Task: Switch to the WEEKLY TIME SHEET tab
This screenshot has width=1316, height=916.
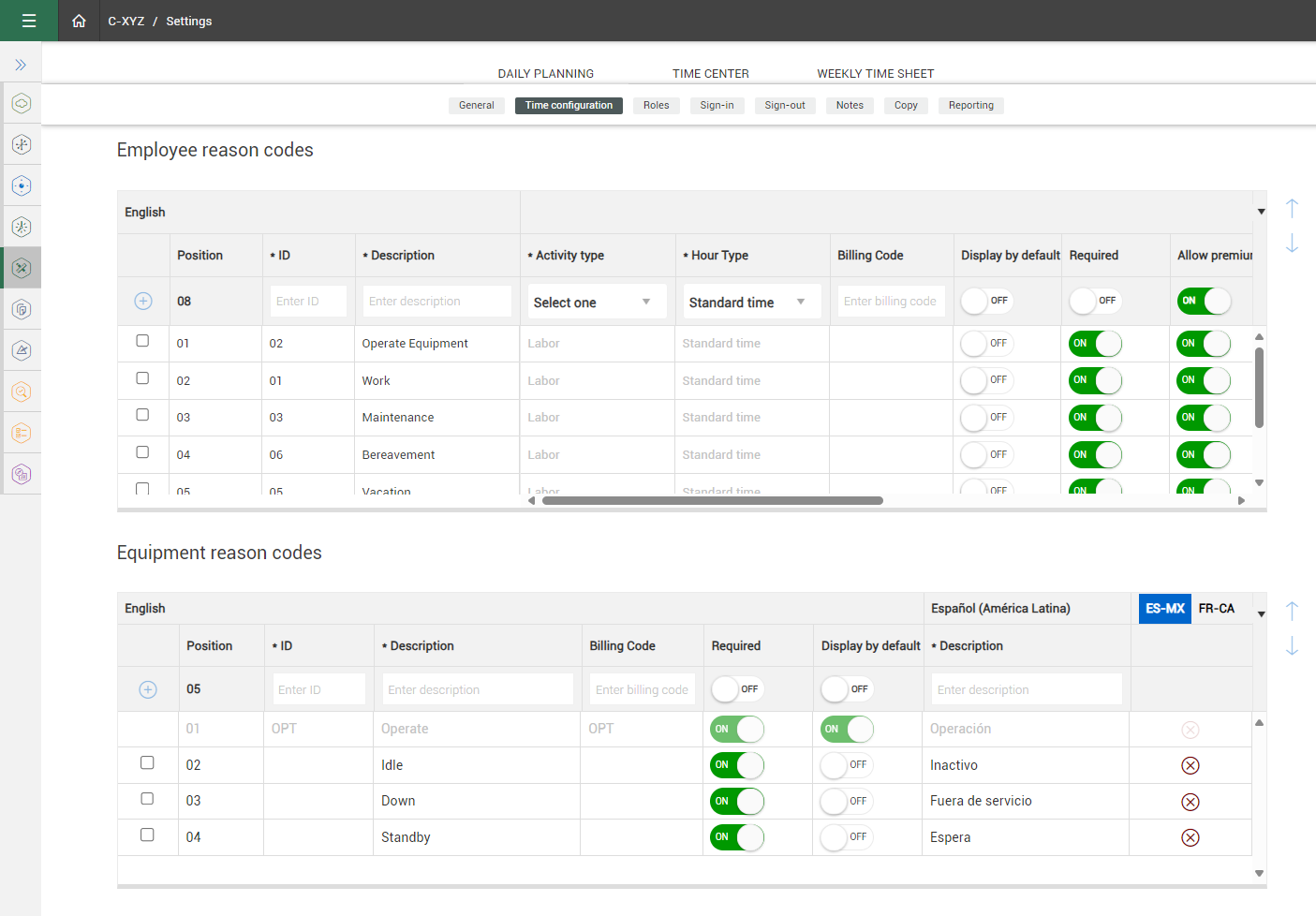Action: pyautogui.click(x=875, y=73)
